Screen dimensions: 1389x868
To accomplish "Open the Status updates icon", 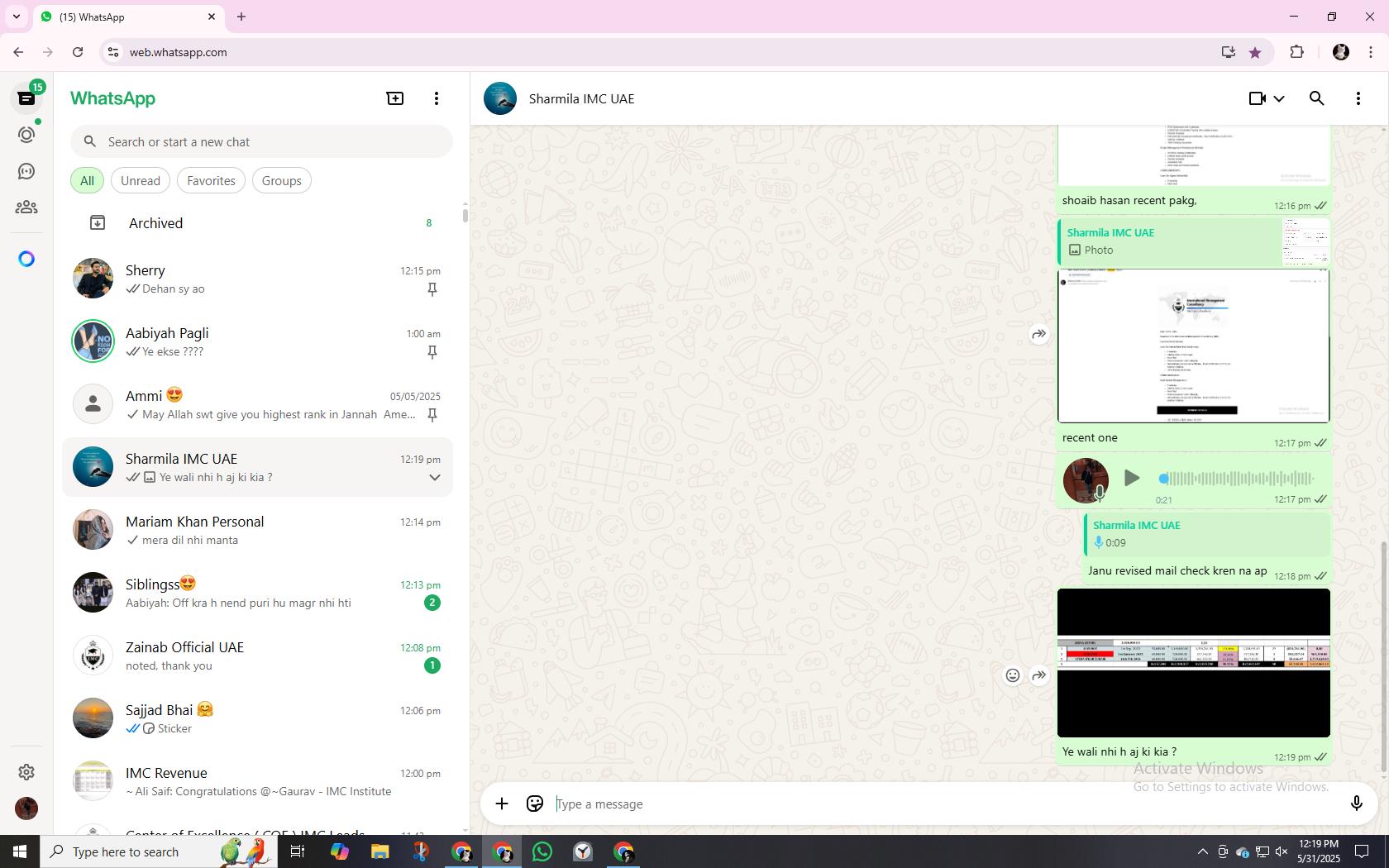I will pos(26,135).
